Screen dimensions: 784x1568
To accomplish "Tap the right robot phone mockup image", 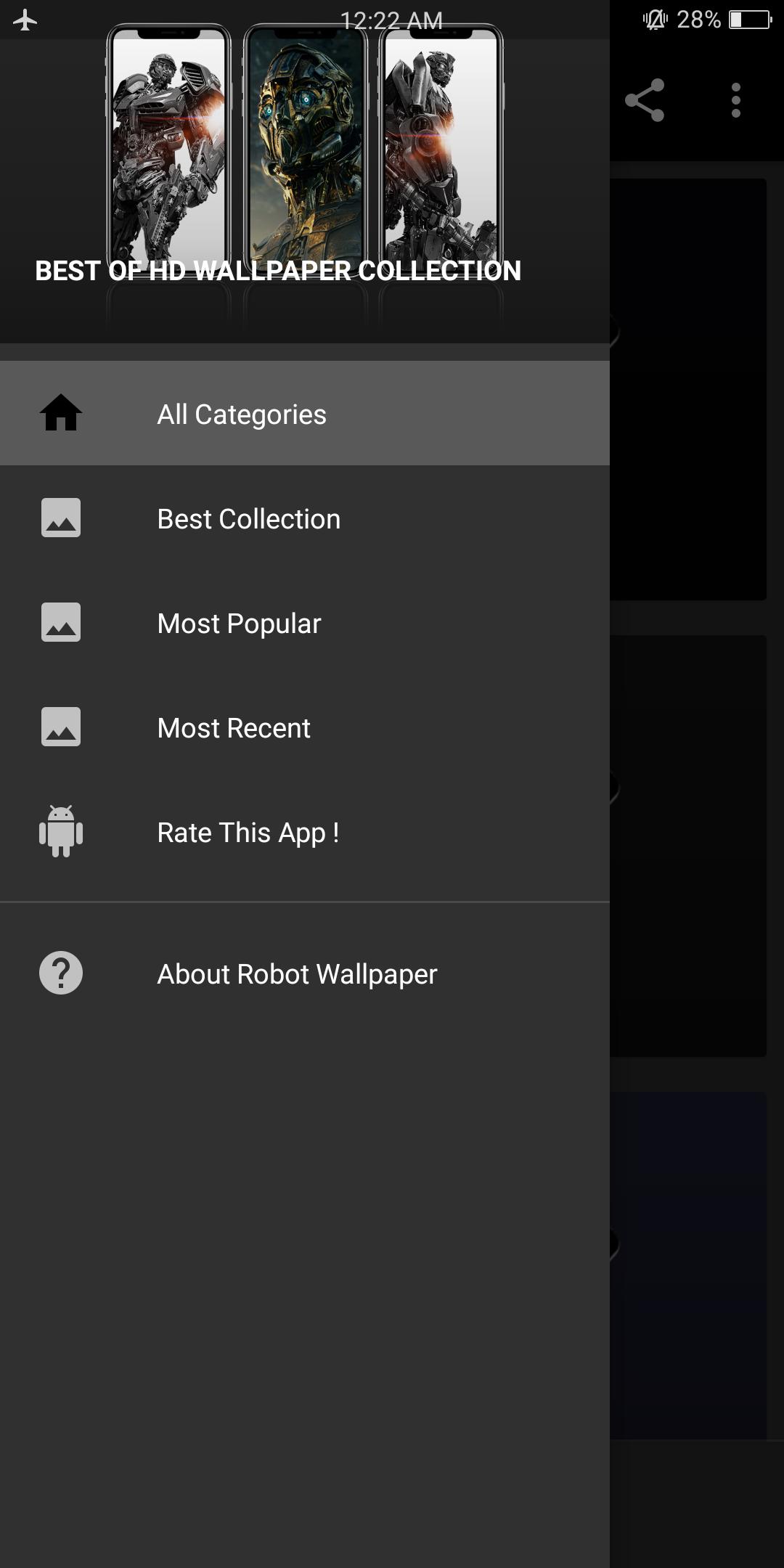I will (441, 149).
